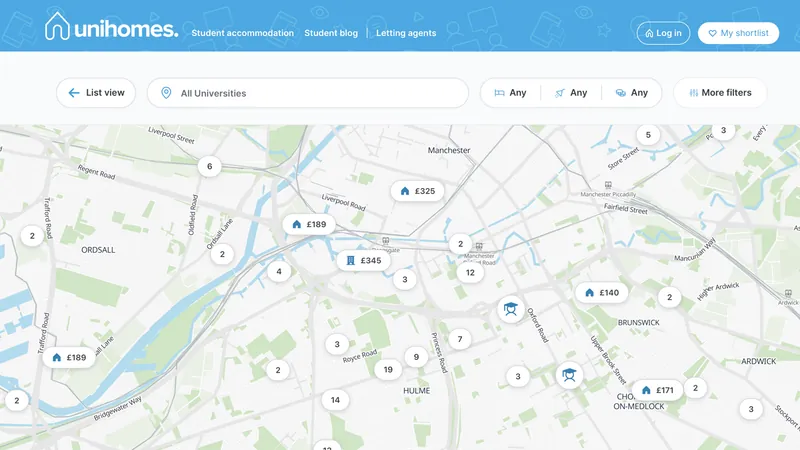
Task: Open the Student blog
Action: [x=331, y=33]
